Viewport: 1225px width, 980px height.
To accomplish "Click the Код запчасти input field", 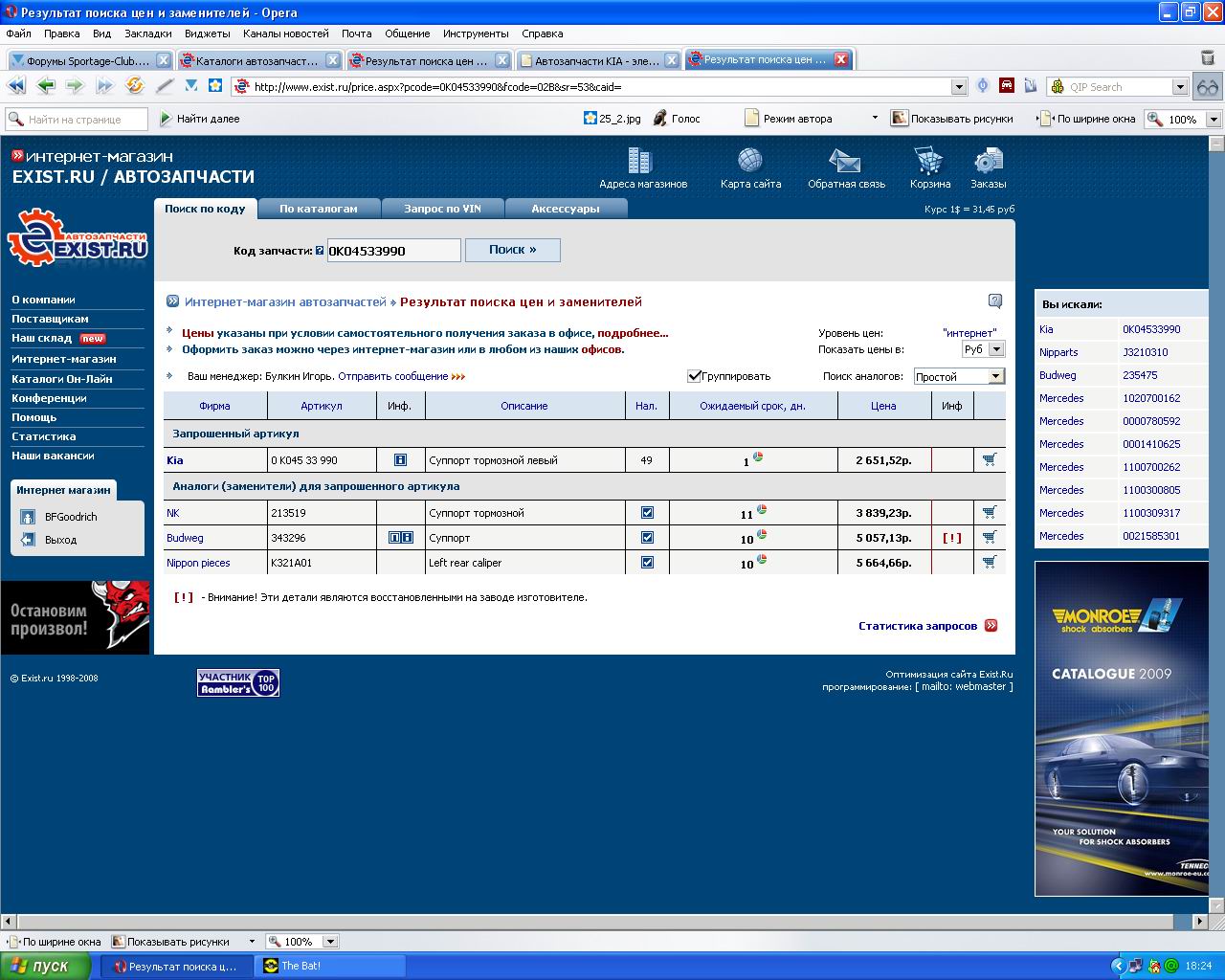I will (x=393, y=251).
